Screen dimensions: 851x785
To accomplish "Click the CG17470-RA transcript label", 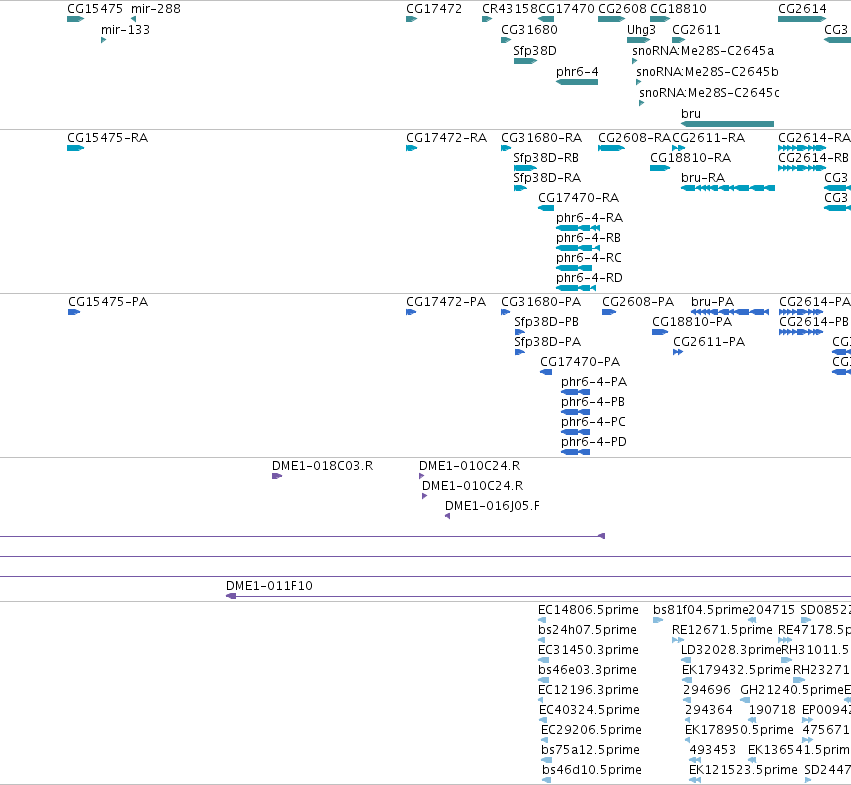I will tap(579, 198).
